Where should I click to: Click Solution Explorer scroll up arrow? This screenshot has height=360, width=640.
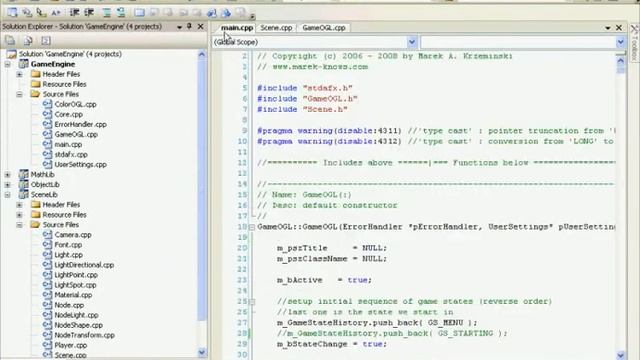[x=202, y=54]
